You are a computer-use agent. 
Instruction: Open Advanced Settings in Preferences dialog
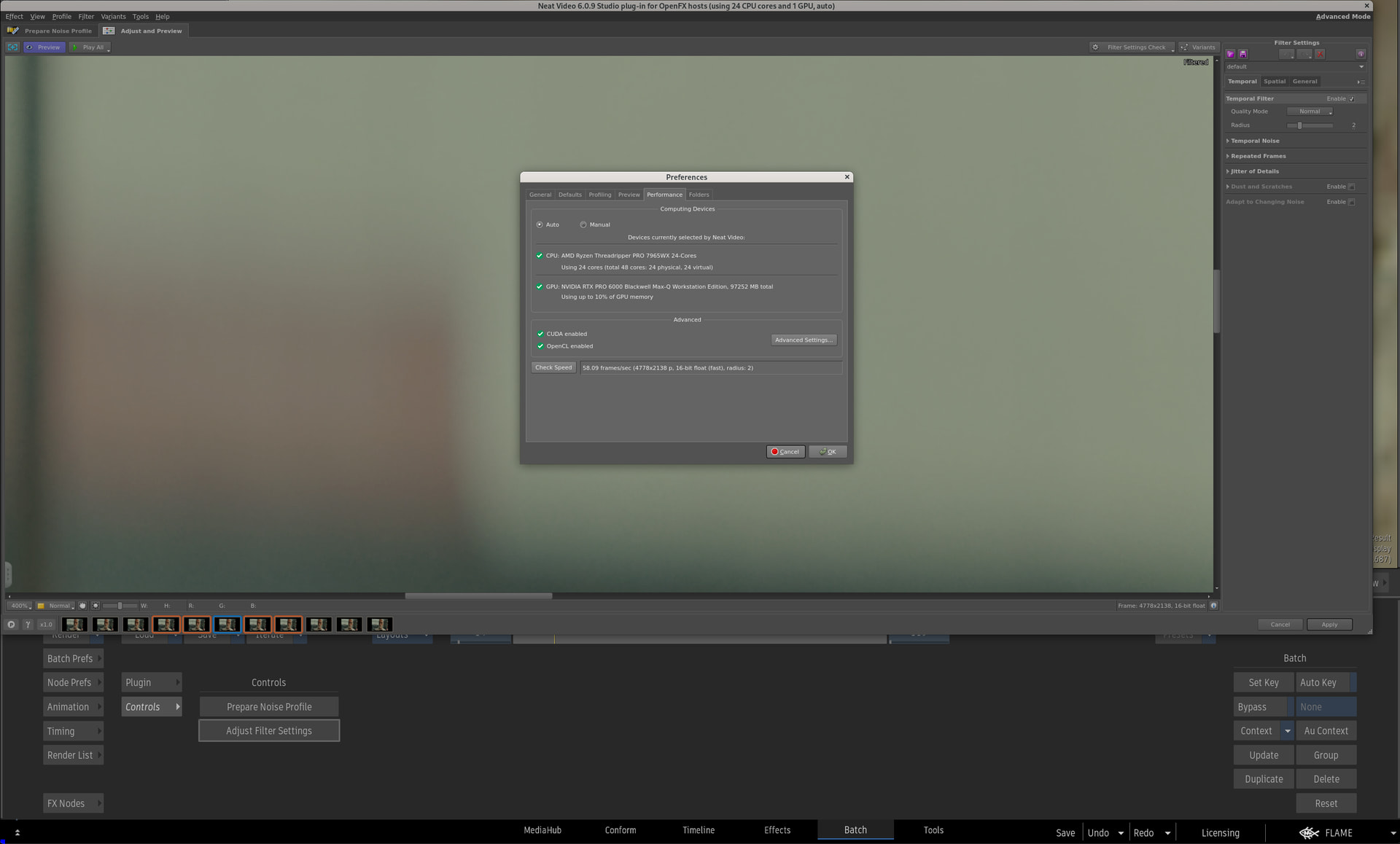pos(803,340)
